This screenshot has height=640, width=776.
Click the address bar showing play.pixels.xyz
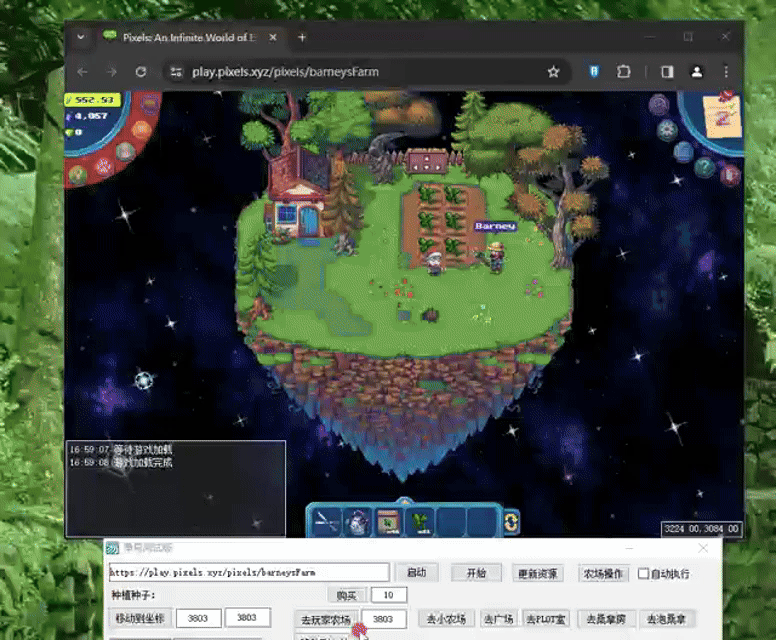coord(285,72)
